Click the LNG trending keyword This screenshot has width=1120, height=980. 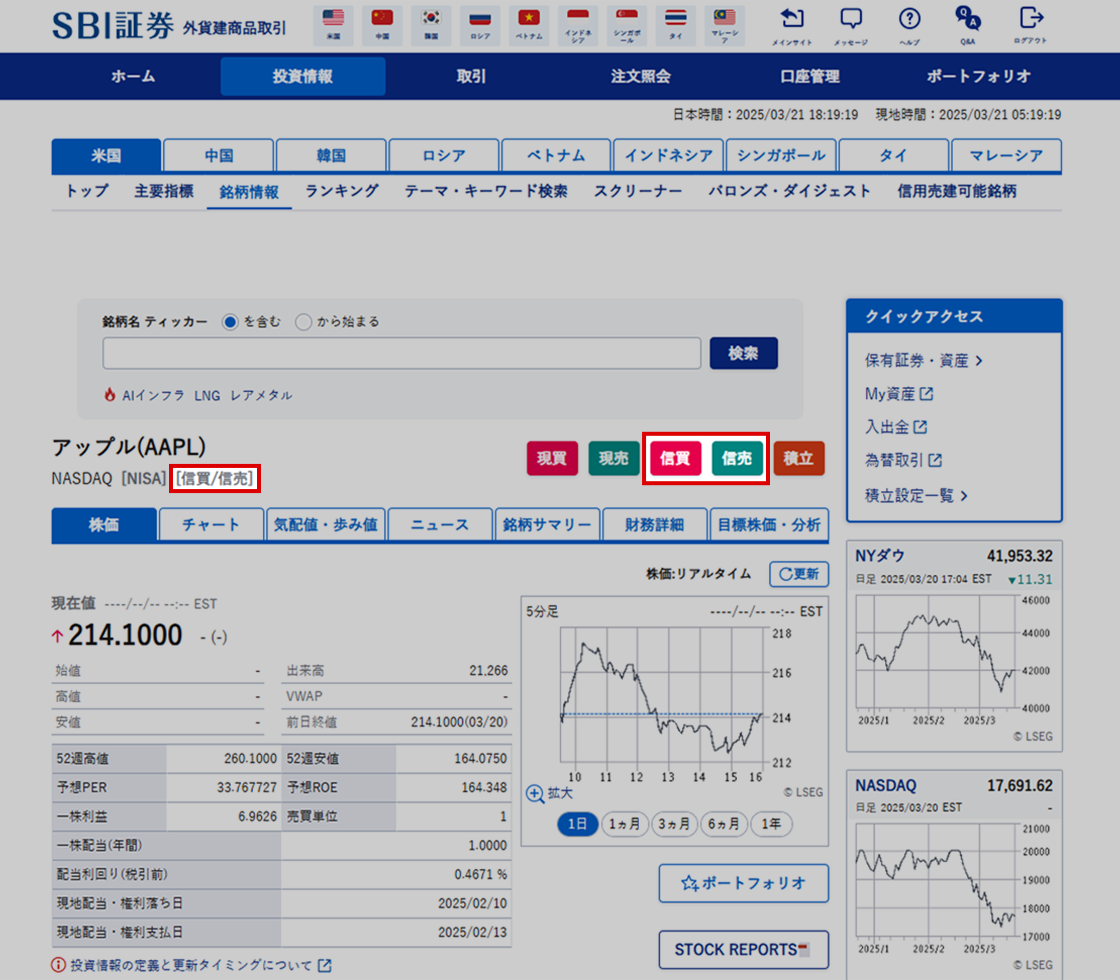[x=207, y=396]
